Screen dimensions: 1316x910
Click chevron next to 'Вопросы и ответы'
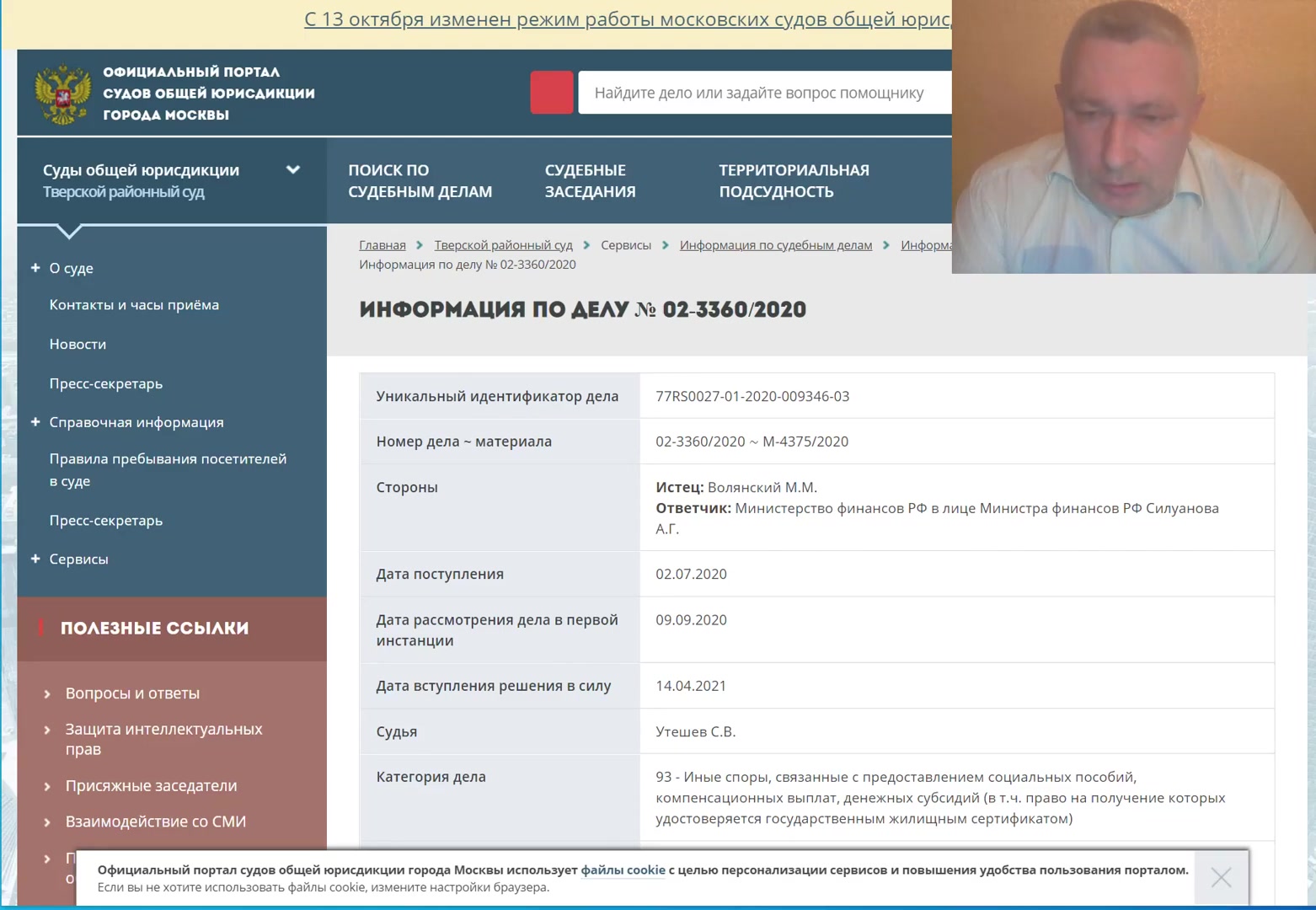tap(47, 694)
